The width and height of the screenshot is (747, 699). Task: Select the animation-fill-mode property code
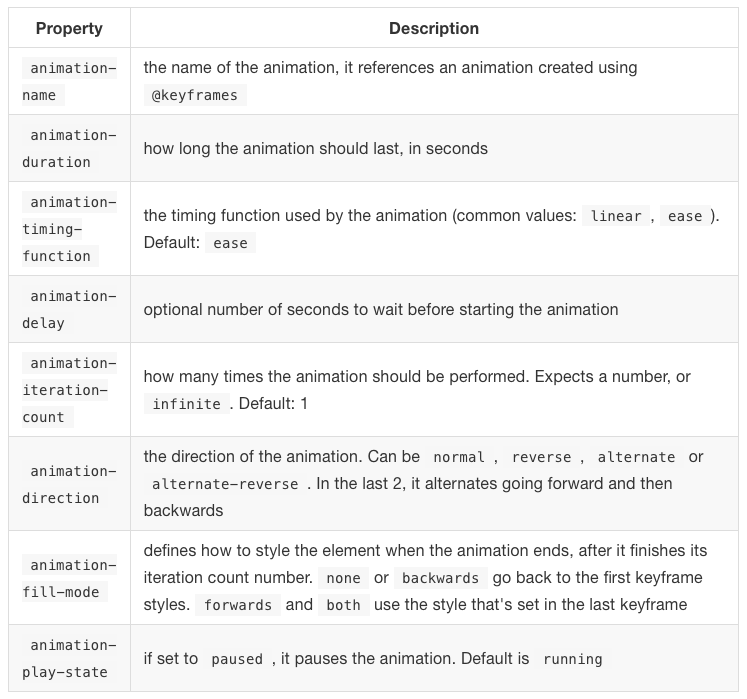pos(69,578)
